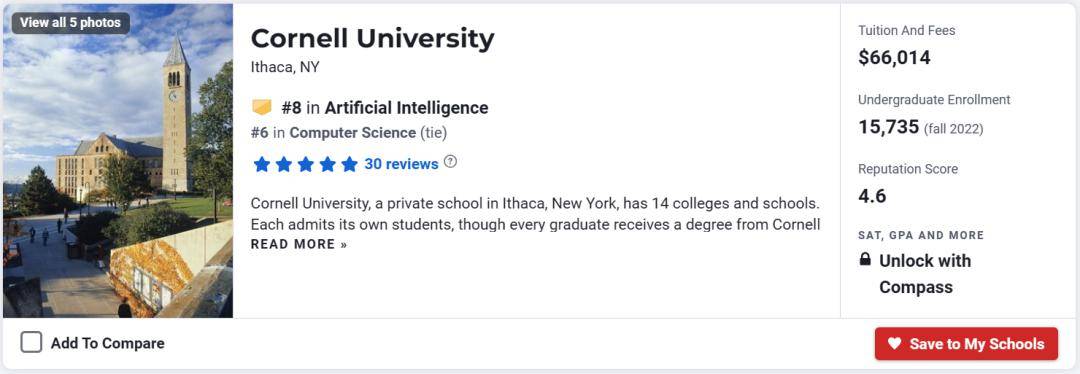Click Save to My Schools button
The width and height of the screenshot is (1080, 374).
click(x=966, y=344)
